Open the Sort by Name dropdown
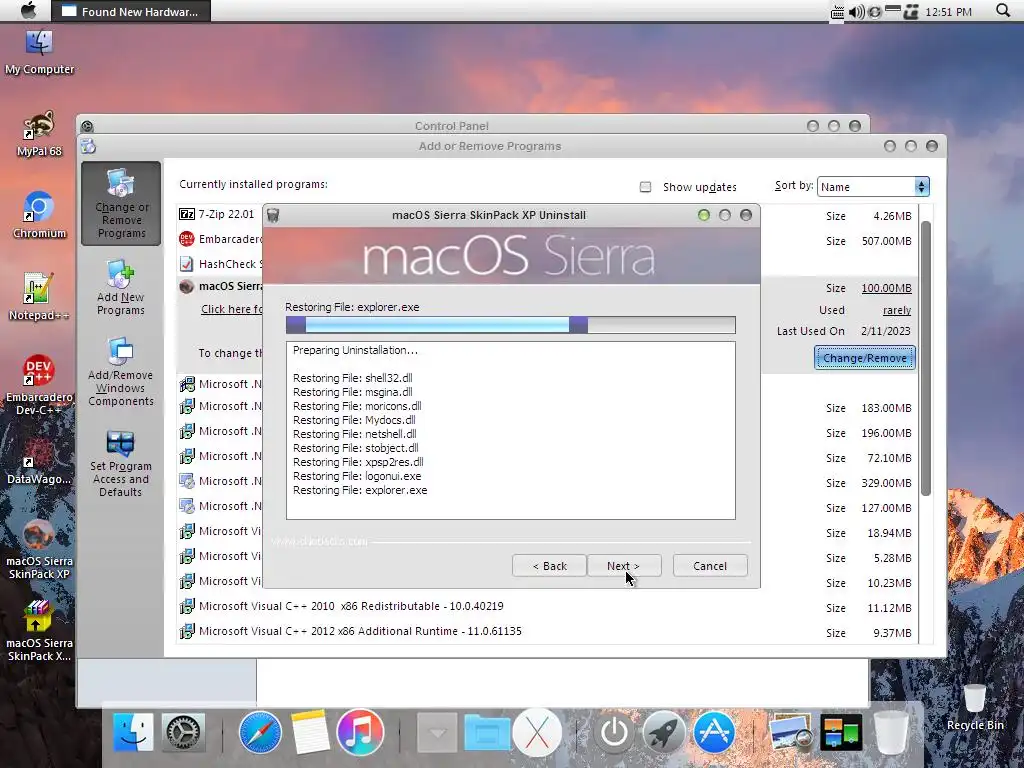Image resolution: width=1024 pixels, height=768 pixels. coord(873,187)
